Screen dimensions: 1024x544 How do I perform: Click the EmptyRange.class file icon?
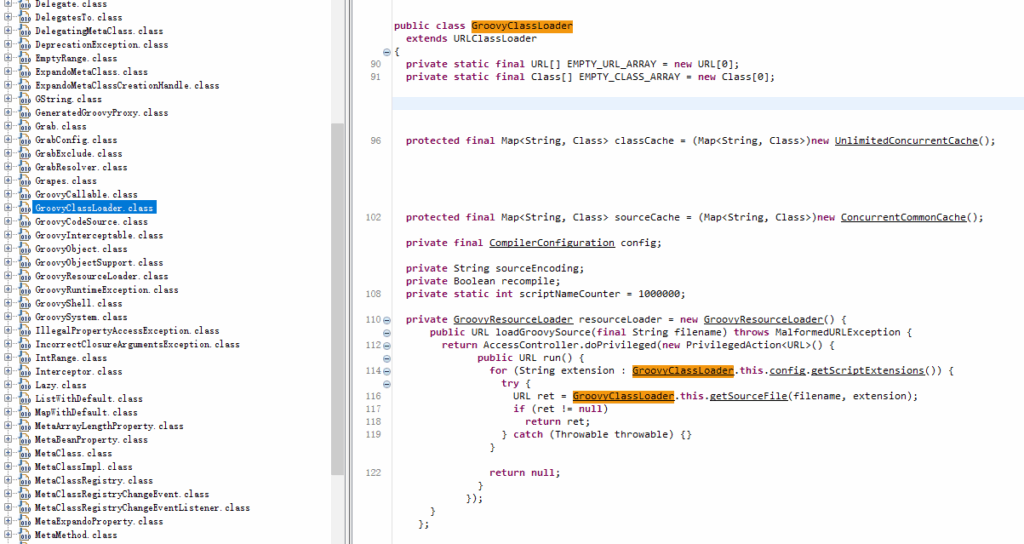point(25,58)
